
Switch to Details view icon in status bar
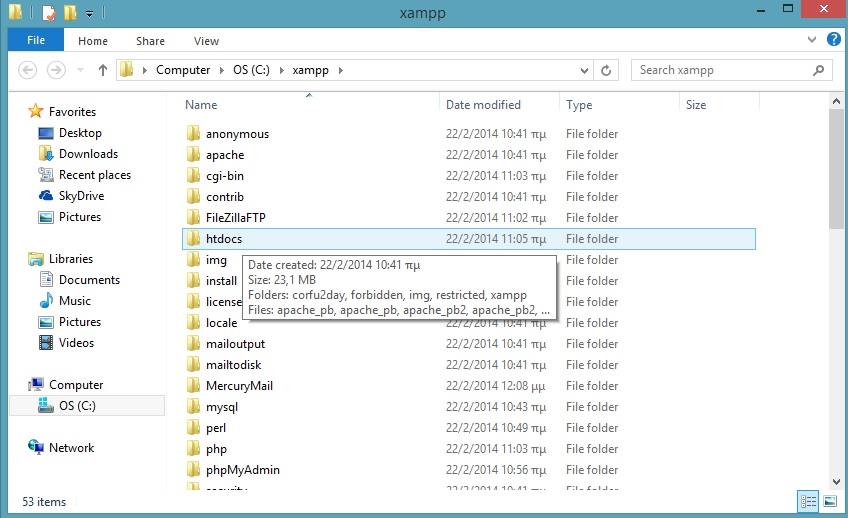click(x=808, y=501)
